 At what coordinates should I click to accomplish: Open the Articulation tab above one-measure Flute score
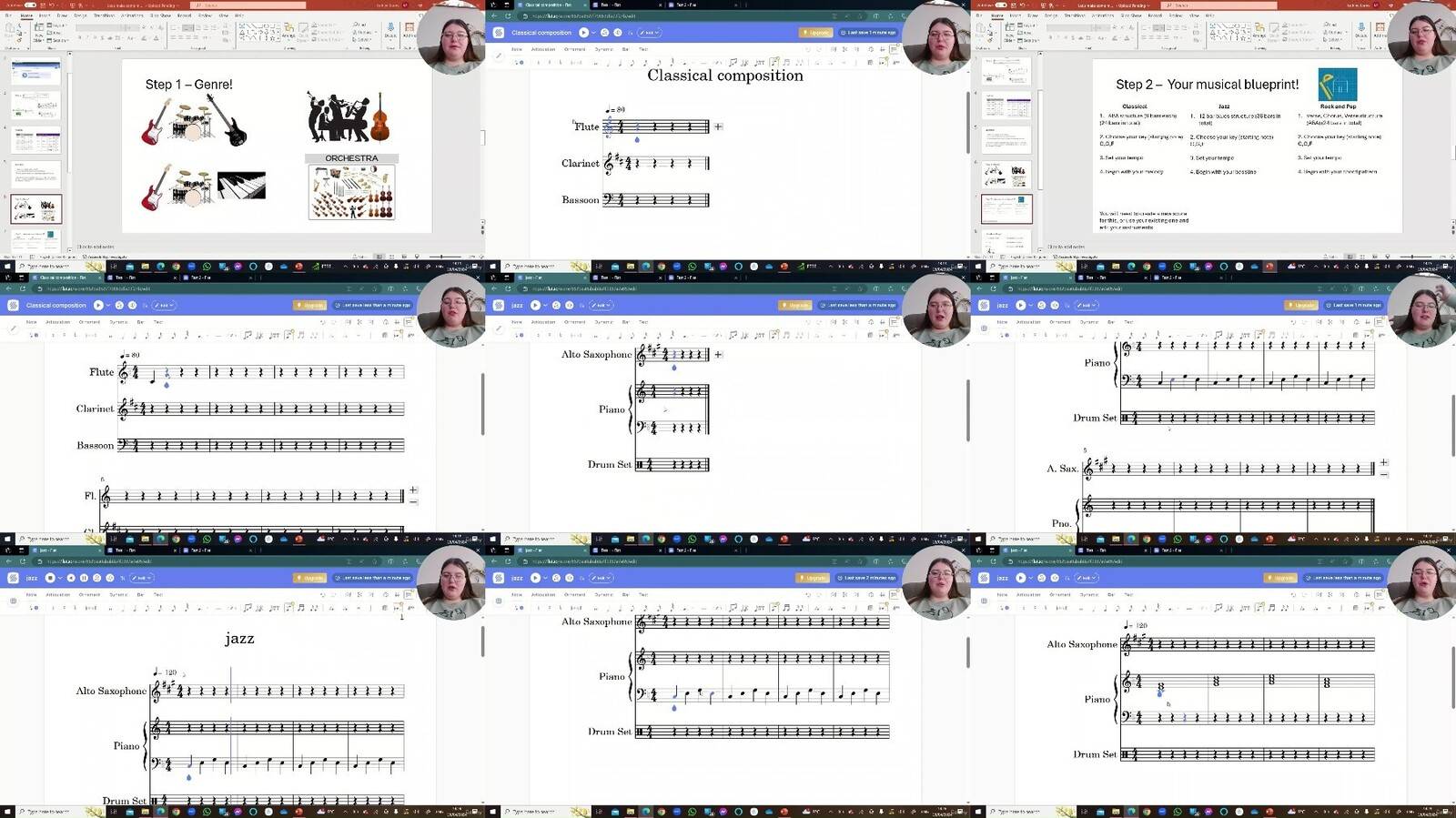point(543,49)
